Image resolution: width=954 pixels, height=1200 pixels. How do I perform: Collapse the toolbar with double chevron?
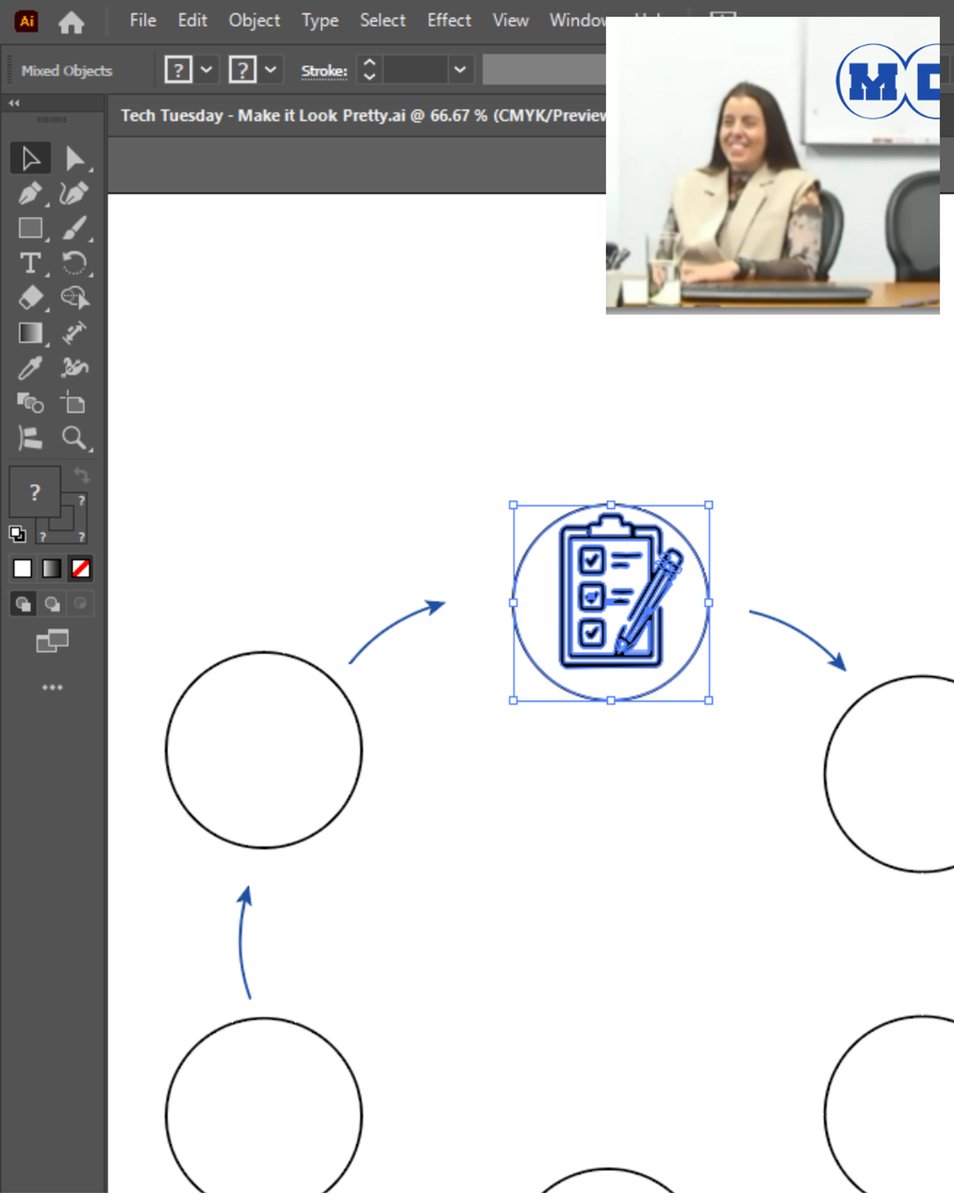14,103
